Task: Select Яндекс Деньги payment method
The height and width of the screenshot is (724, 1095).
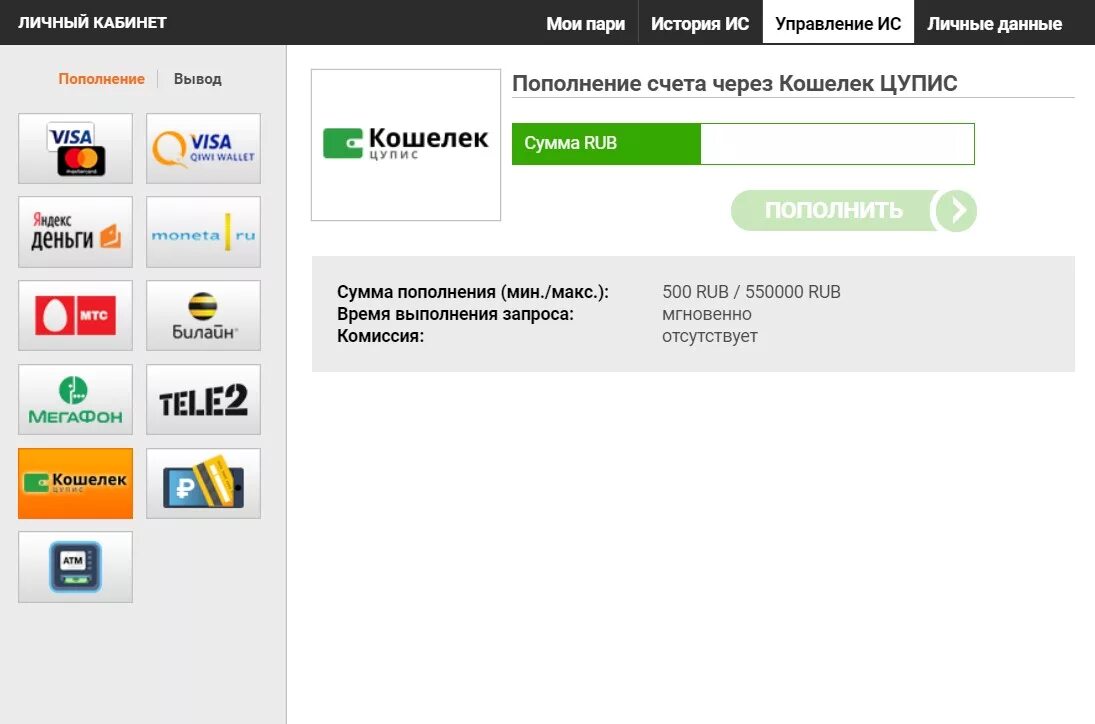Action: click(75, 232)
